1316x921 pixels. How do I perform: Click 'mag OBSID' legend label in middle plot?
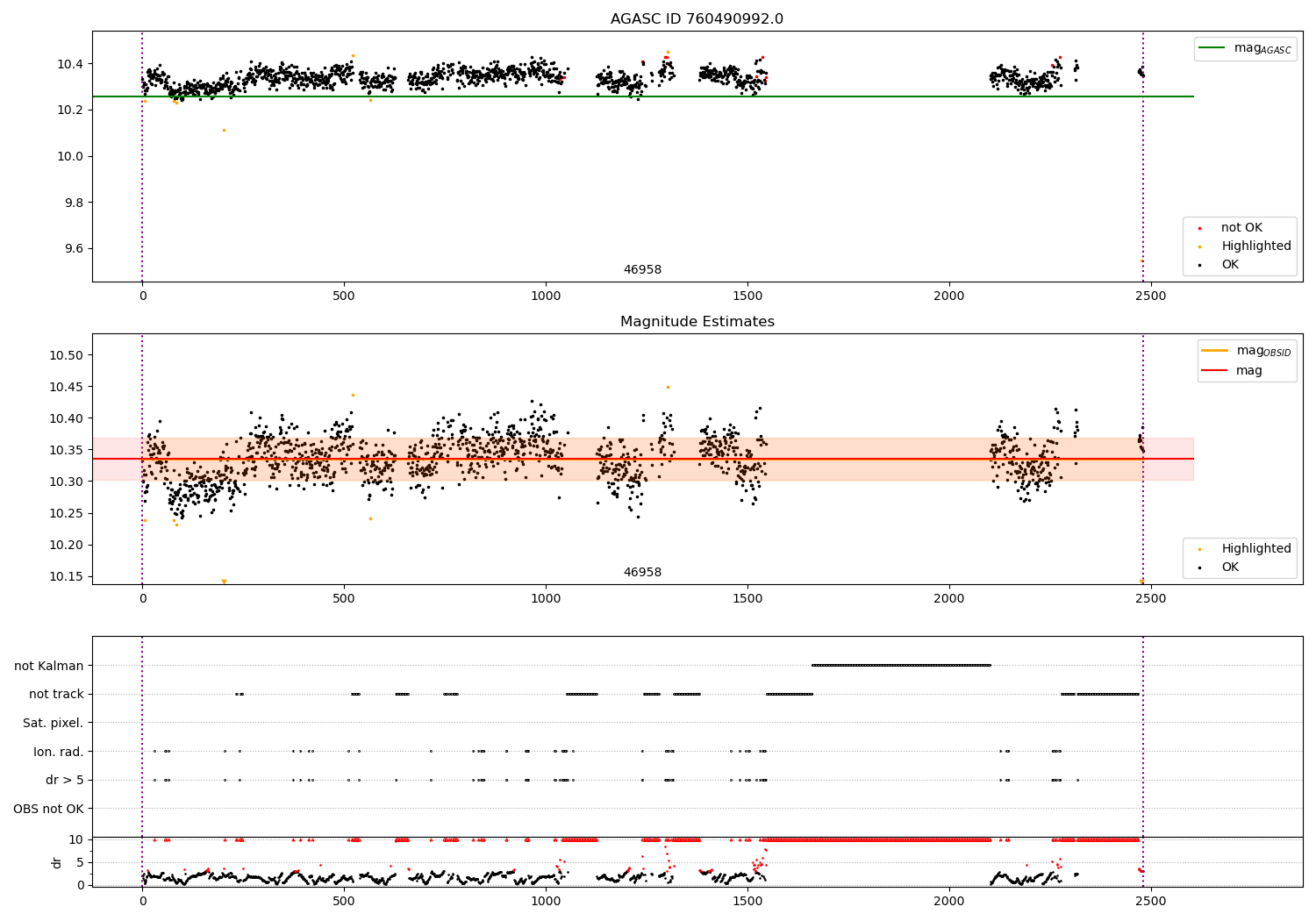[x=1263, y=351]
